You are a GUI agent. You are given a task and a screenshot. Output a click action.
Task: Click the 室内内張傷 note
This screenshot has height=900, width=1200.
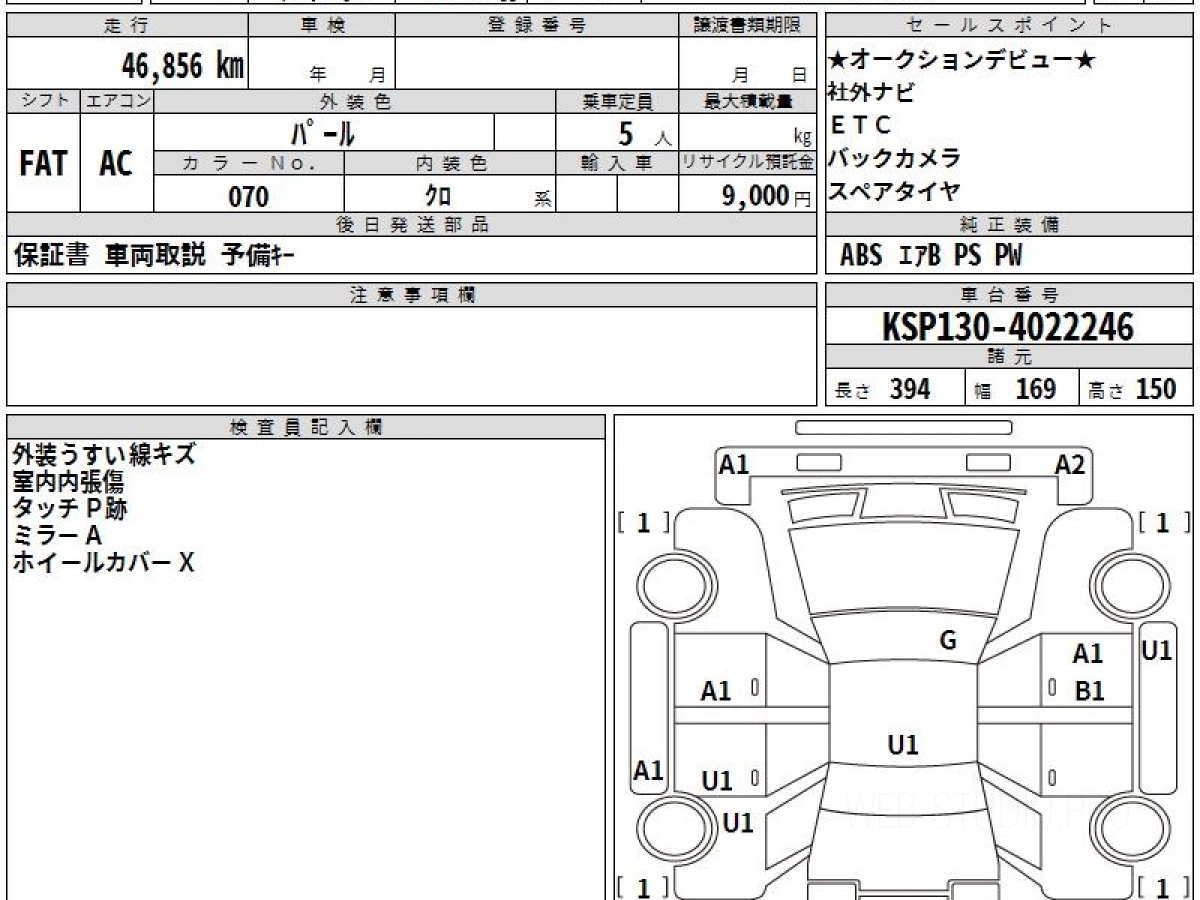pos(68,481)
